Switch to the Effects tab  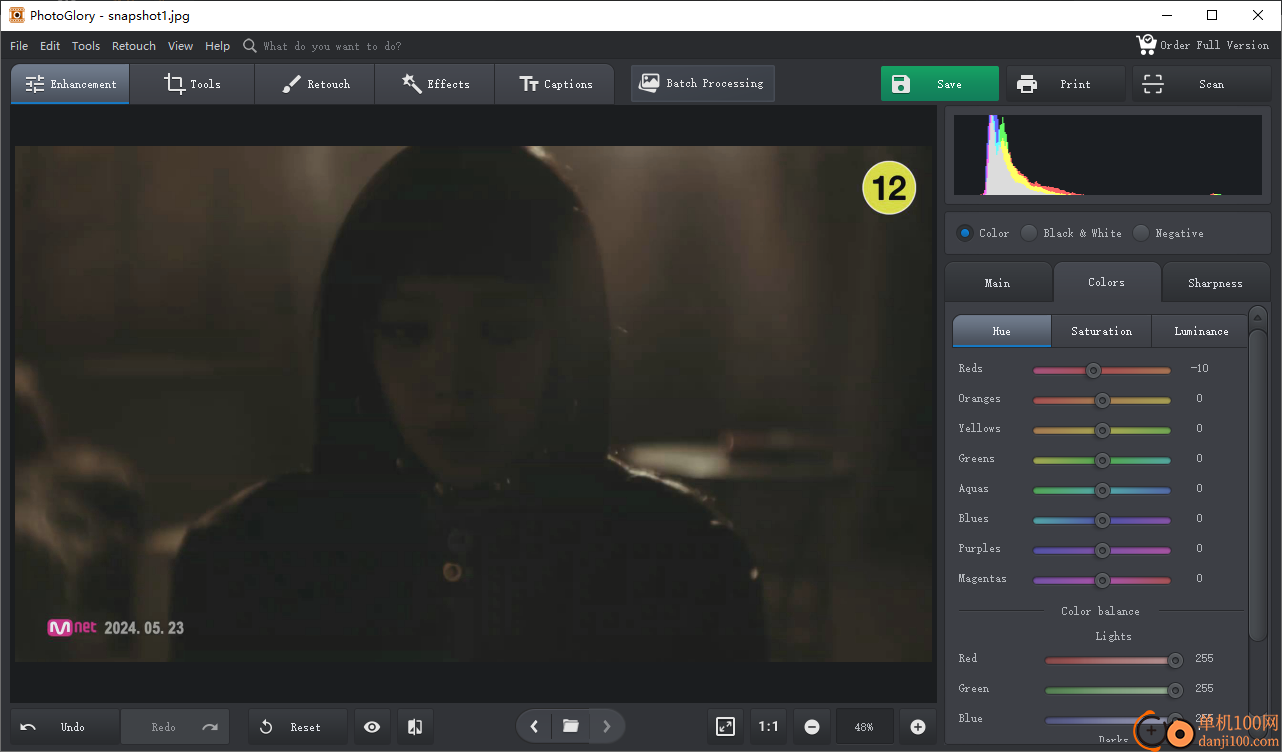[435, 84]
